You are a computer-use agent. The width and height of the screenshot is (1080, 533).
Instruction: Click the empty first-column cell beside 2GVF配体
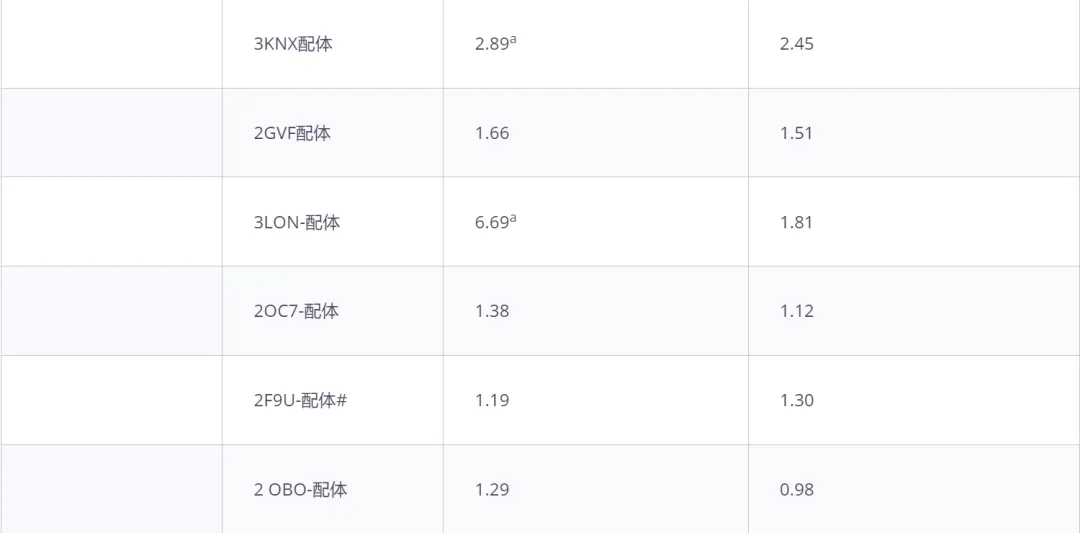pyautogui.click(x=112, y=133)
